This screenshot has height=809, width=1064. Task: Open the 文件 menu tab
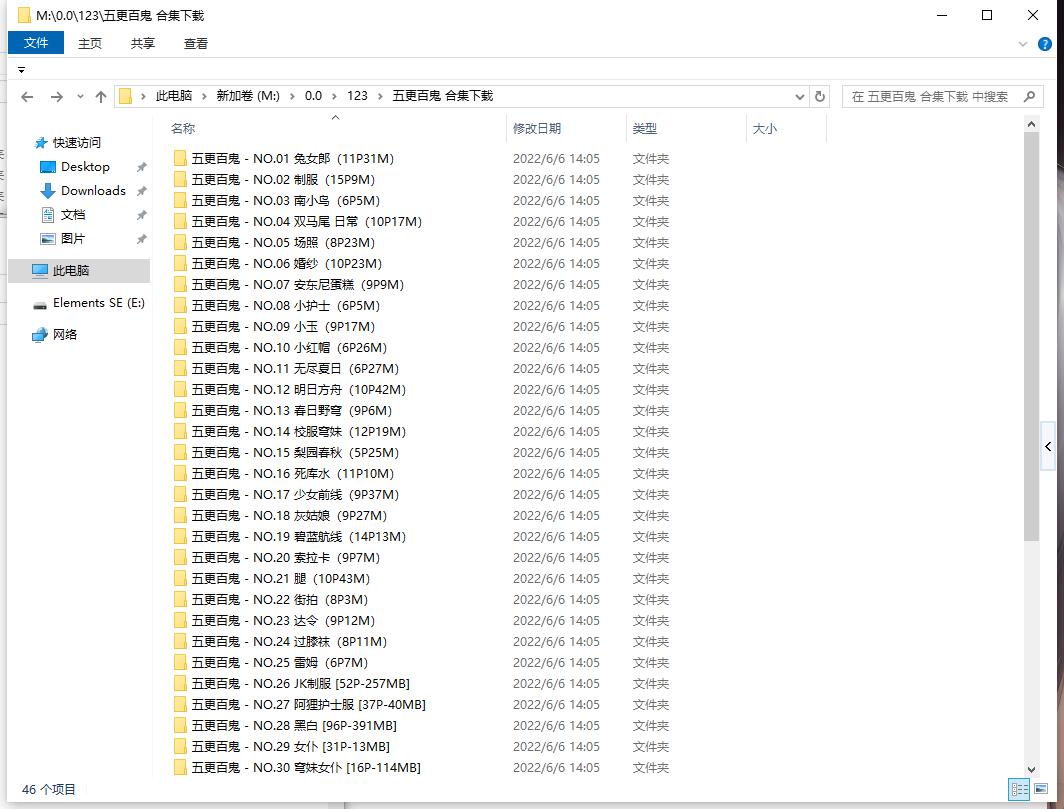coord(36,43)
